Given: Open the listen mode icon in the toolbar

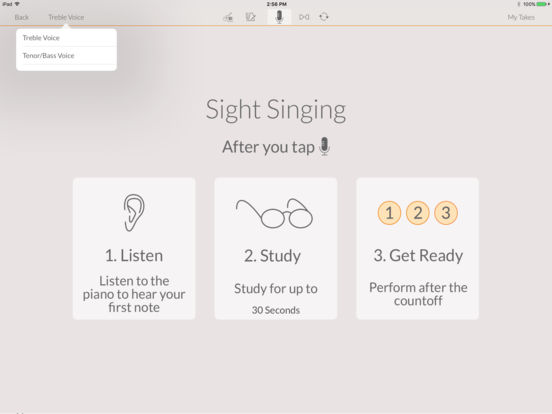Looking at the screenshot, I should (228, 17).
